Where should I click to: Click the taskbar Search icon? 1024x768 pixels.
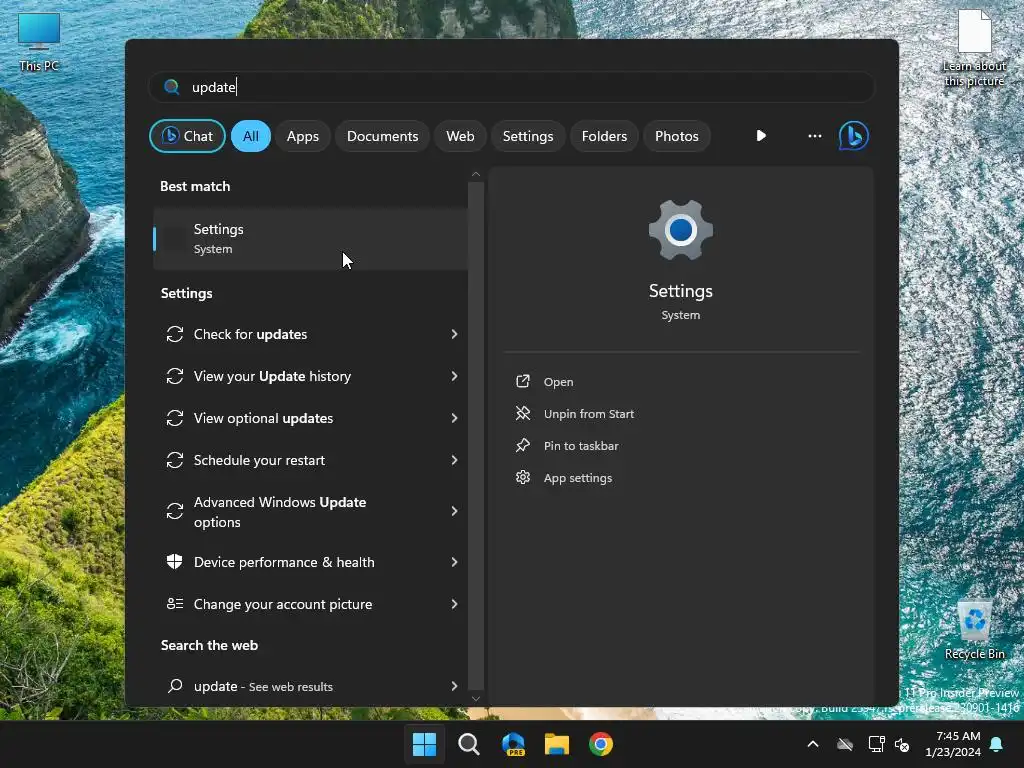[469, 744]
